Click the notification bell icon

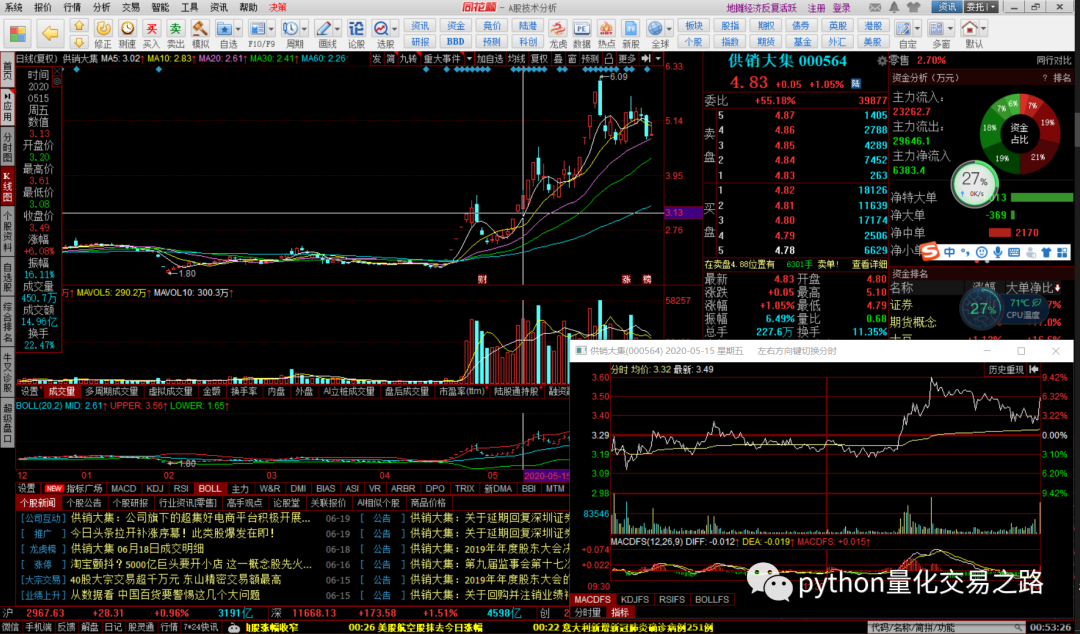[x=895, y=8]
